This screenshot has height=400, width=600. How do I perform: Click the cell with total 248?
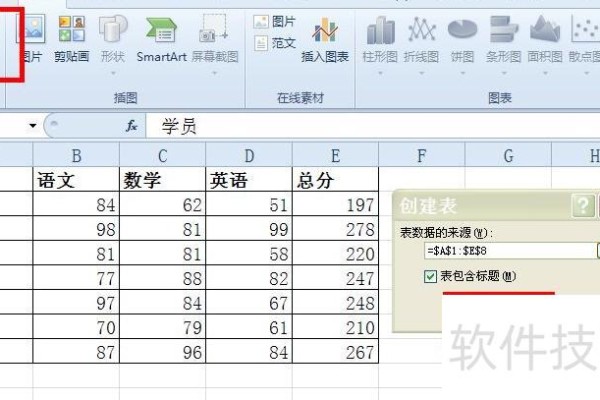coord(336,302)
